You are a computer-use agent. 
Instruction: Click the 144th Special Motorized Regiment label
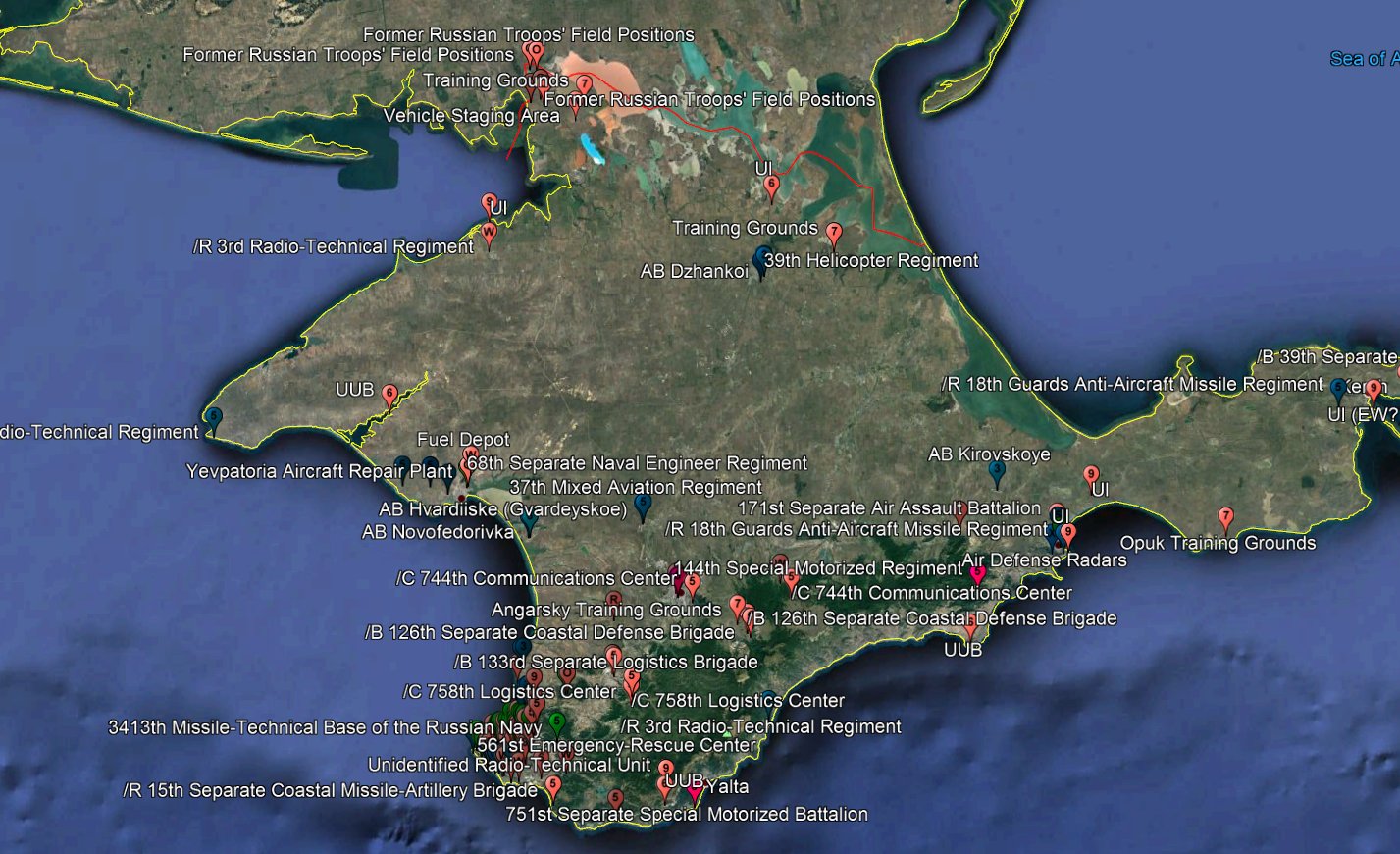817,567
